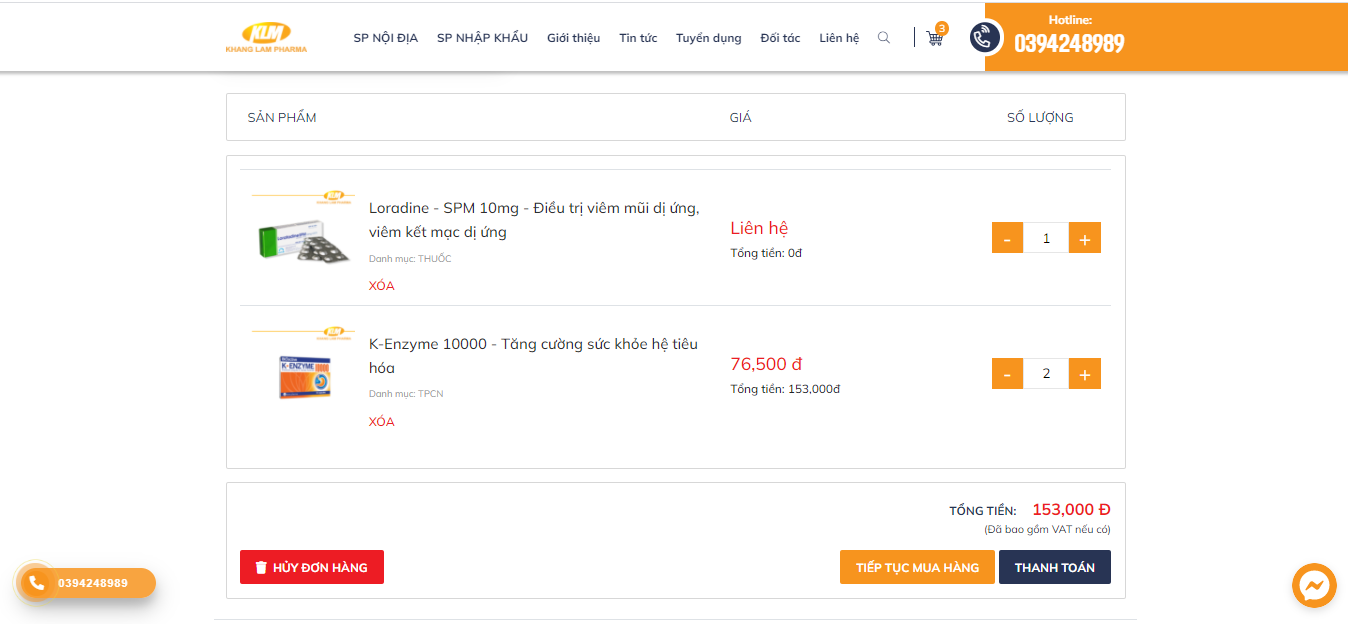
Task: Click TIẾP TỤC MUA HÀNG button
Action: (917, 567)
